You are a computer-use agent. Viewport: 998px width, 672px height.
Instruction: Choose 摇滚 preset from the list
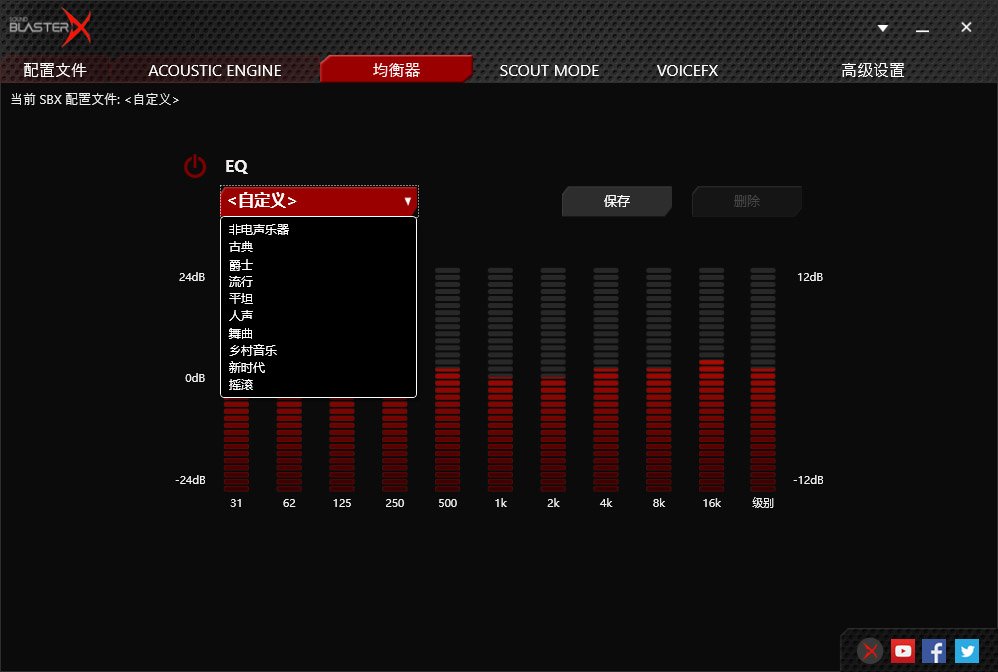pyautogui.click(x=241, y=384)
